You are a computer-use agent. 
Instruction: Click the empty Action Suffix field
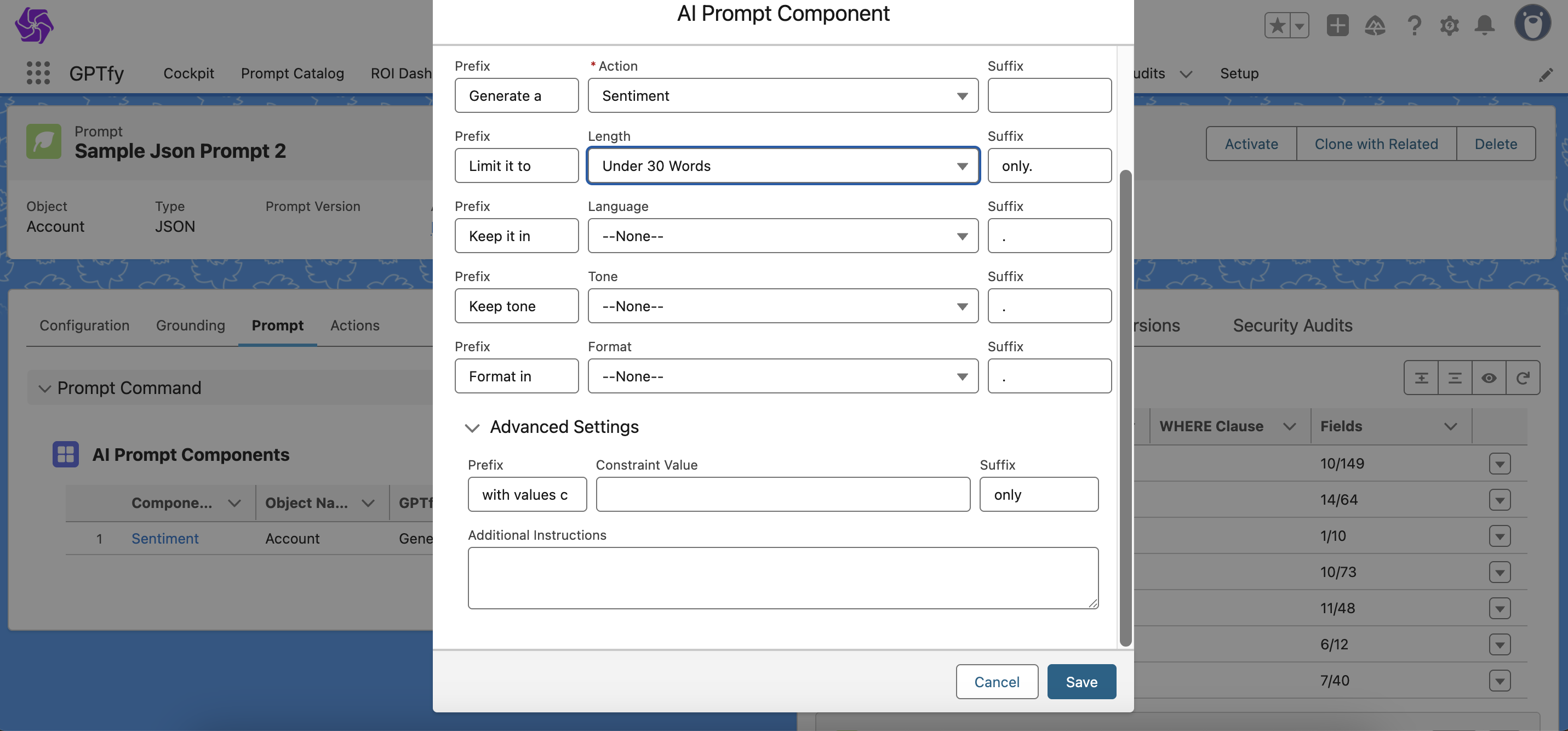(x=1049, y=95)
